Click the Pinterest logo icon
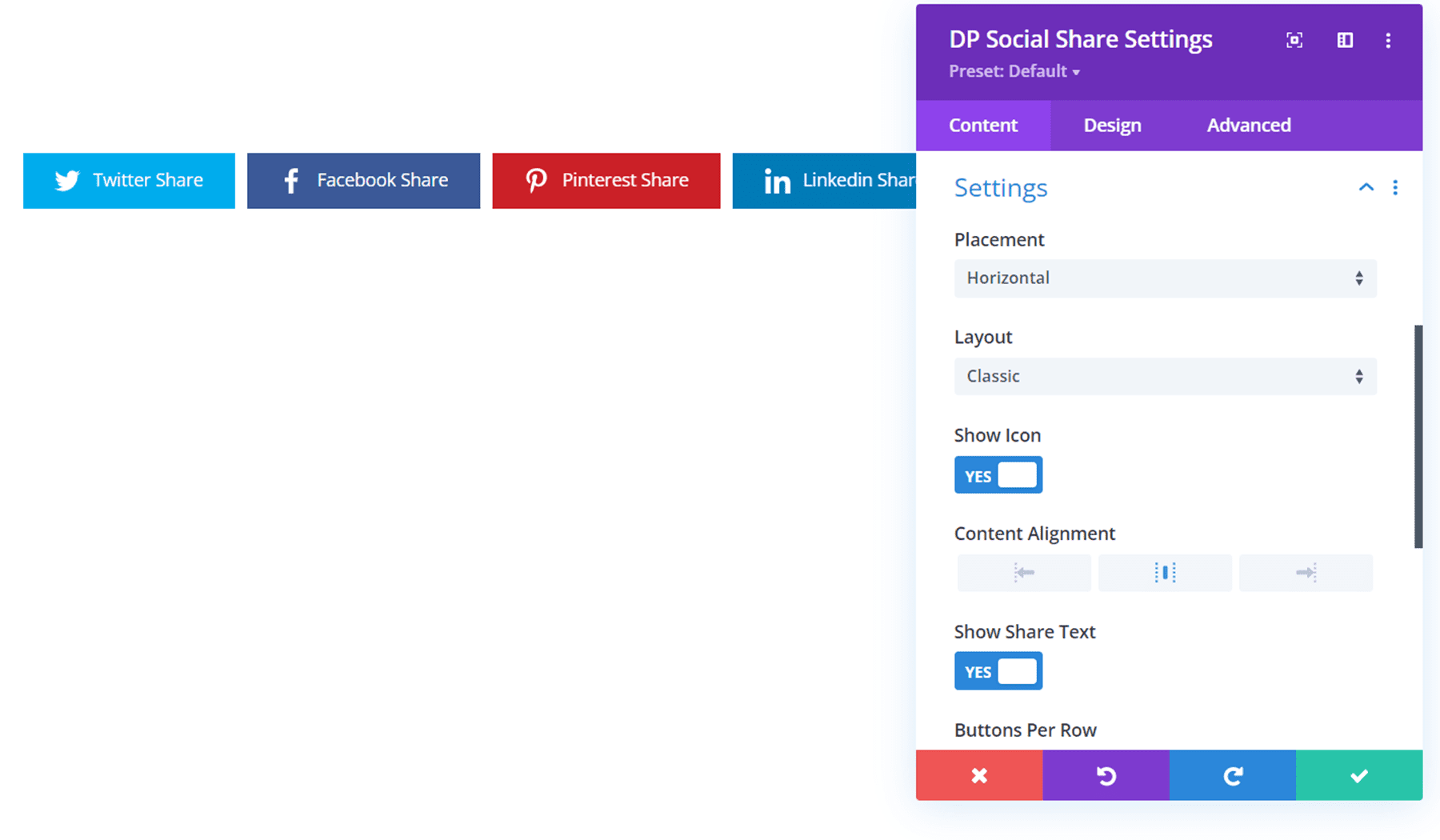This screenshot has height=840, width=1440. tap(536, 181)
